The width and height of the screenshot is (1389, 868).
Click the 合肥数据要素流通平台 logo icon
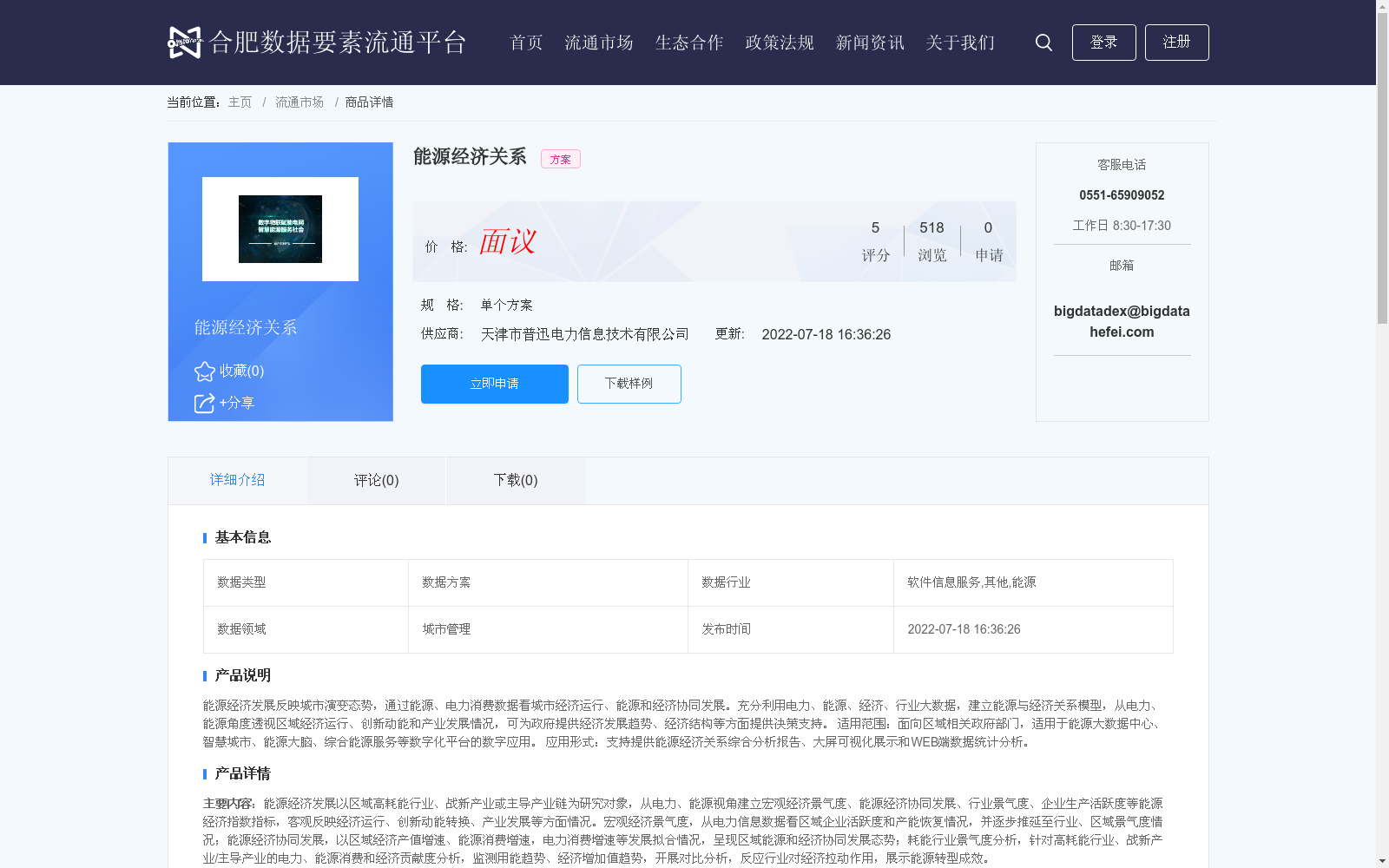tap(185, 42)
